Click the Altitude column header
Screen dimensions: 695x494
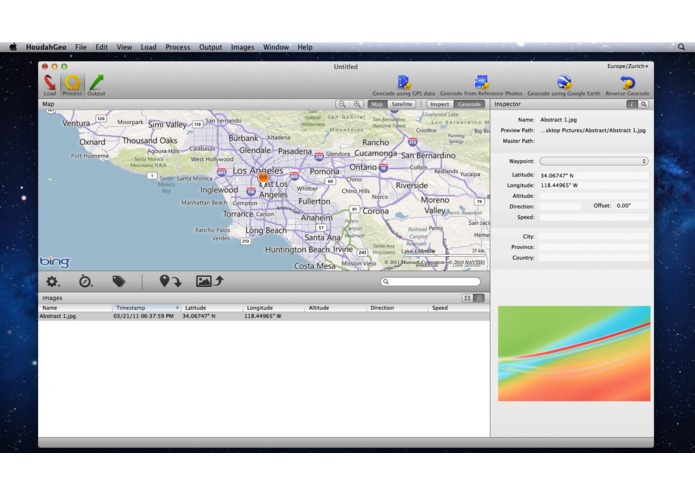[336, 307]
